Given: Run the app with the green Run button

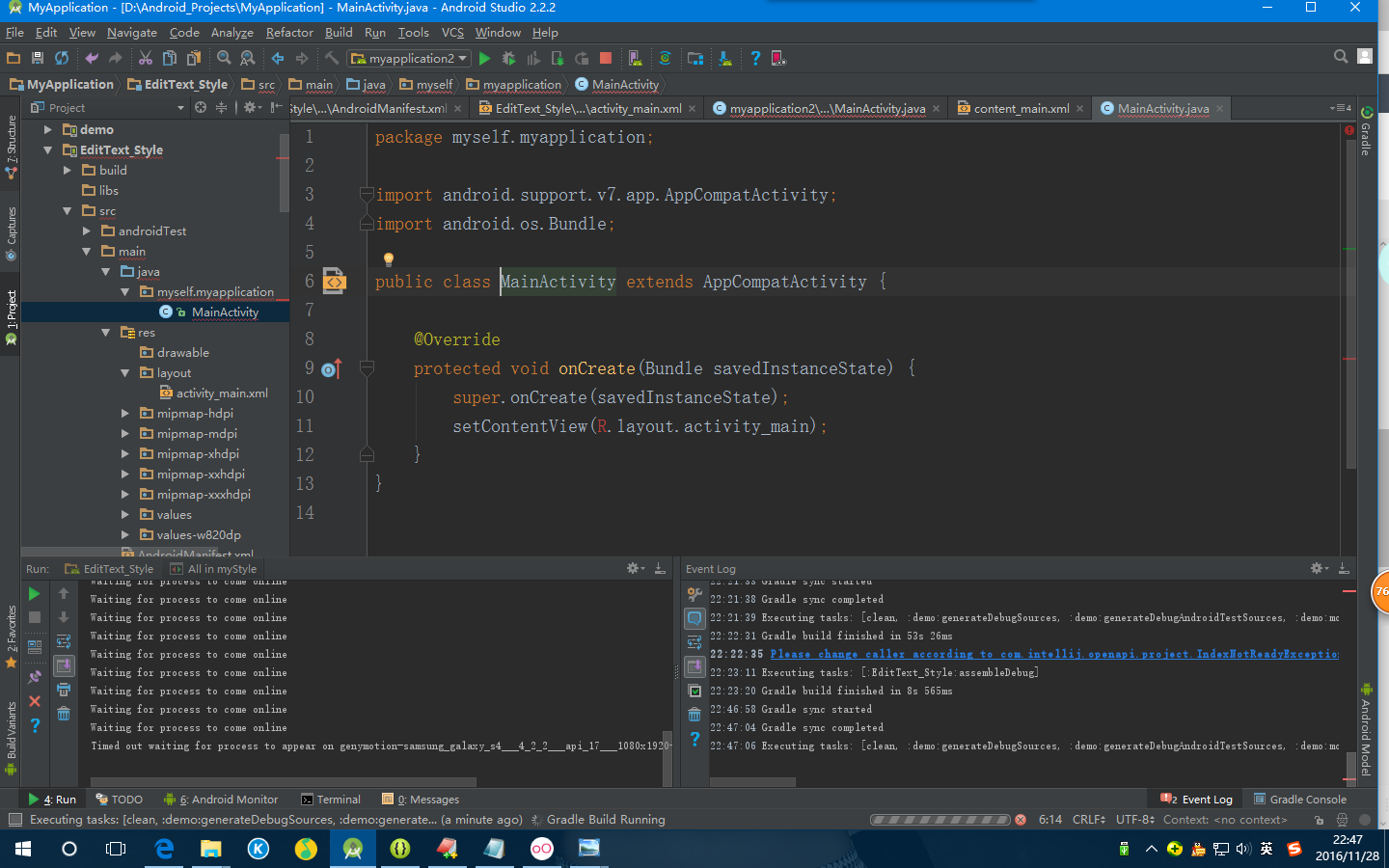Looking at the screenshot, I should pos(485,58).
